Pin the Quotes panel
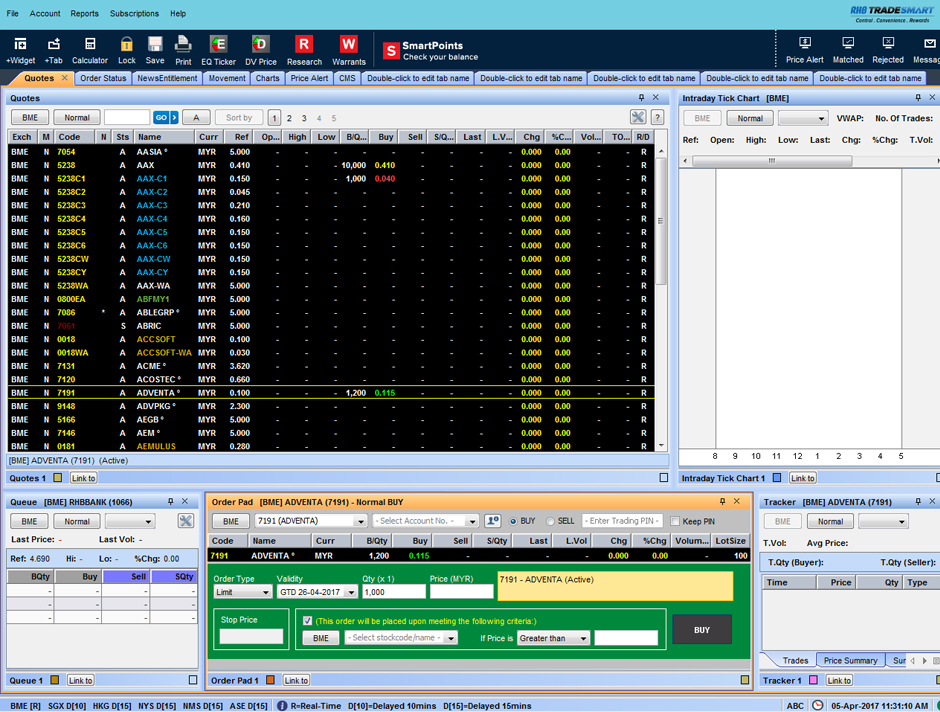 641,98
